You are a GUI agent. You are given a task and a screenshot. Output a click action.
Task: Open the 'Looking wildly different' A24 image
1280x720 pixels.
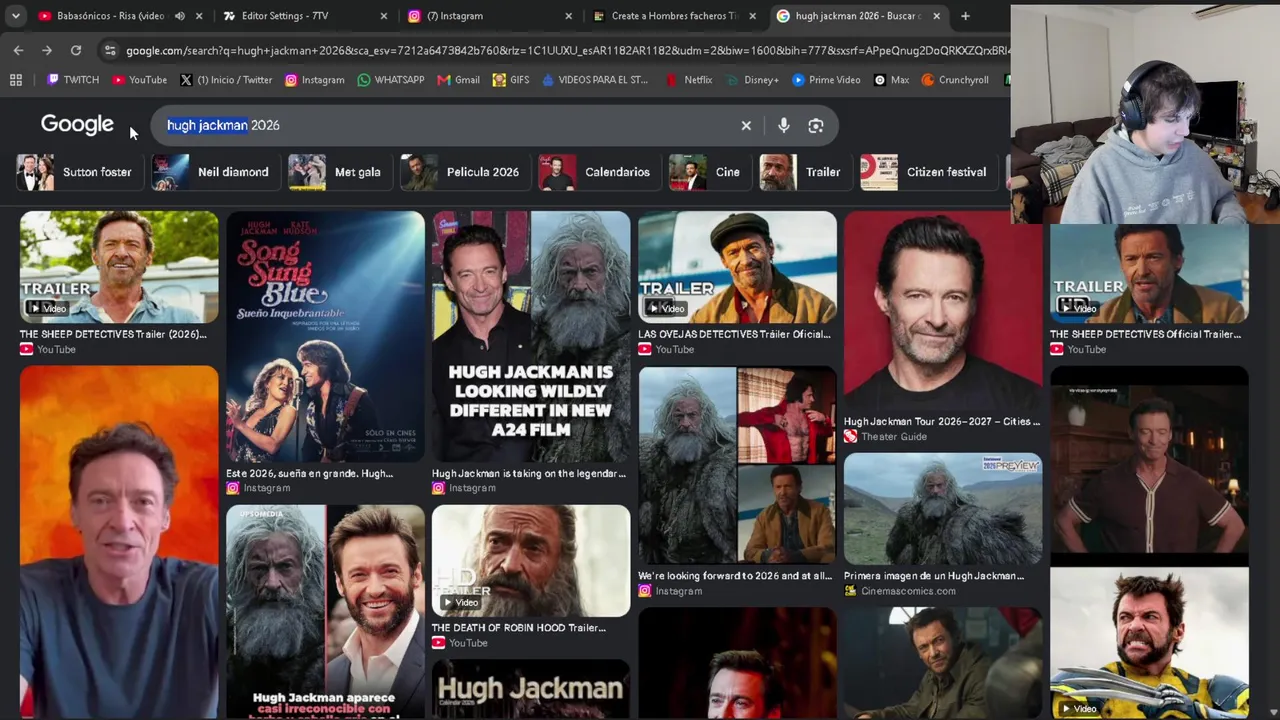(x=531, y=337)
